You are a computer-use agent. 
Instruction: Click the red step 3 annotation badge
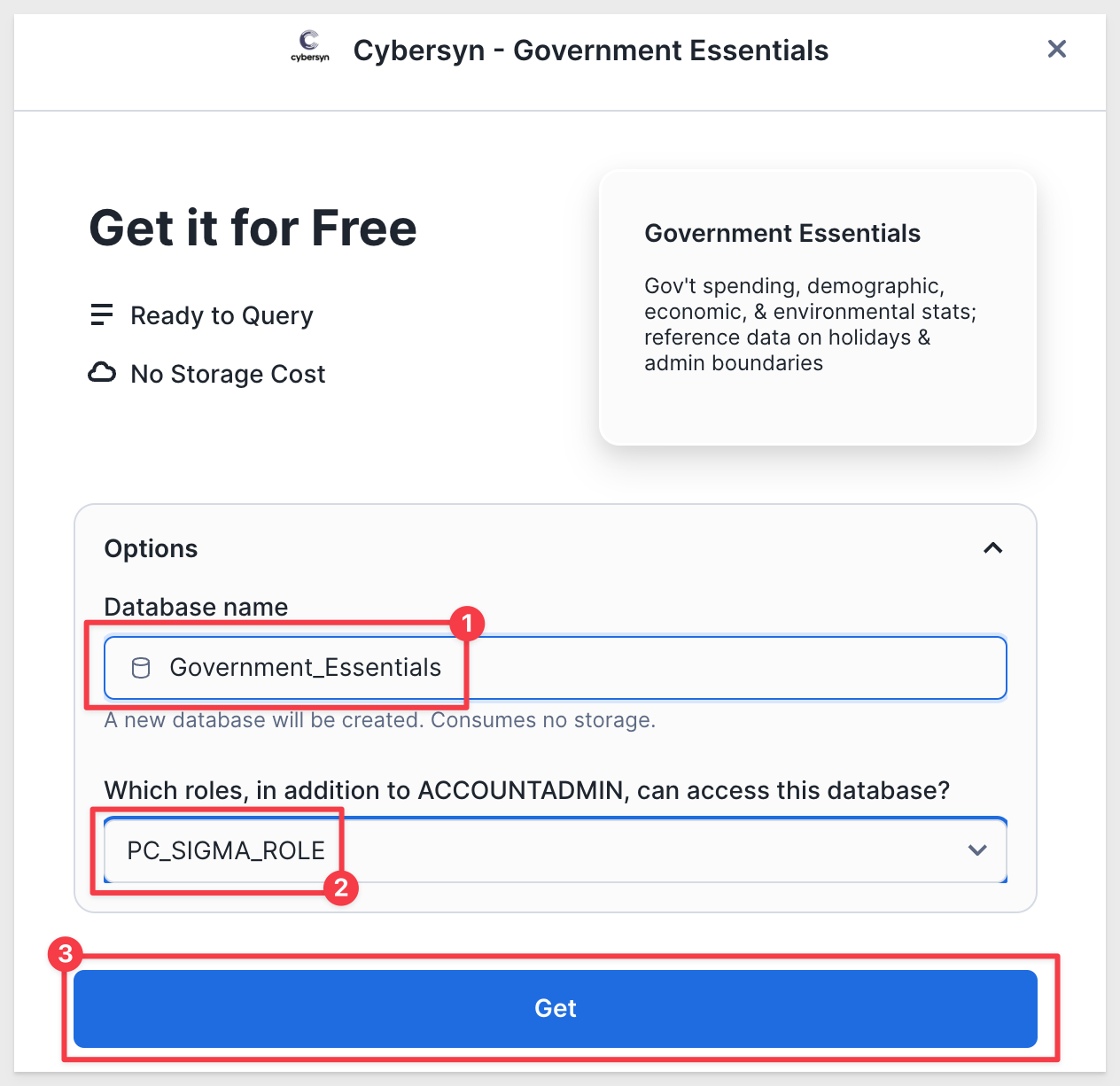(x=65, y=955)
